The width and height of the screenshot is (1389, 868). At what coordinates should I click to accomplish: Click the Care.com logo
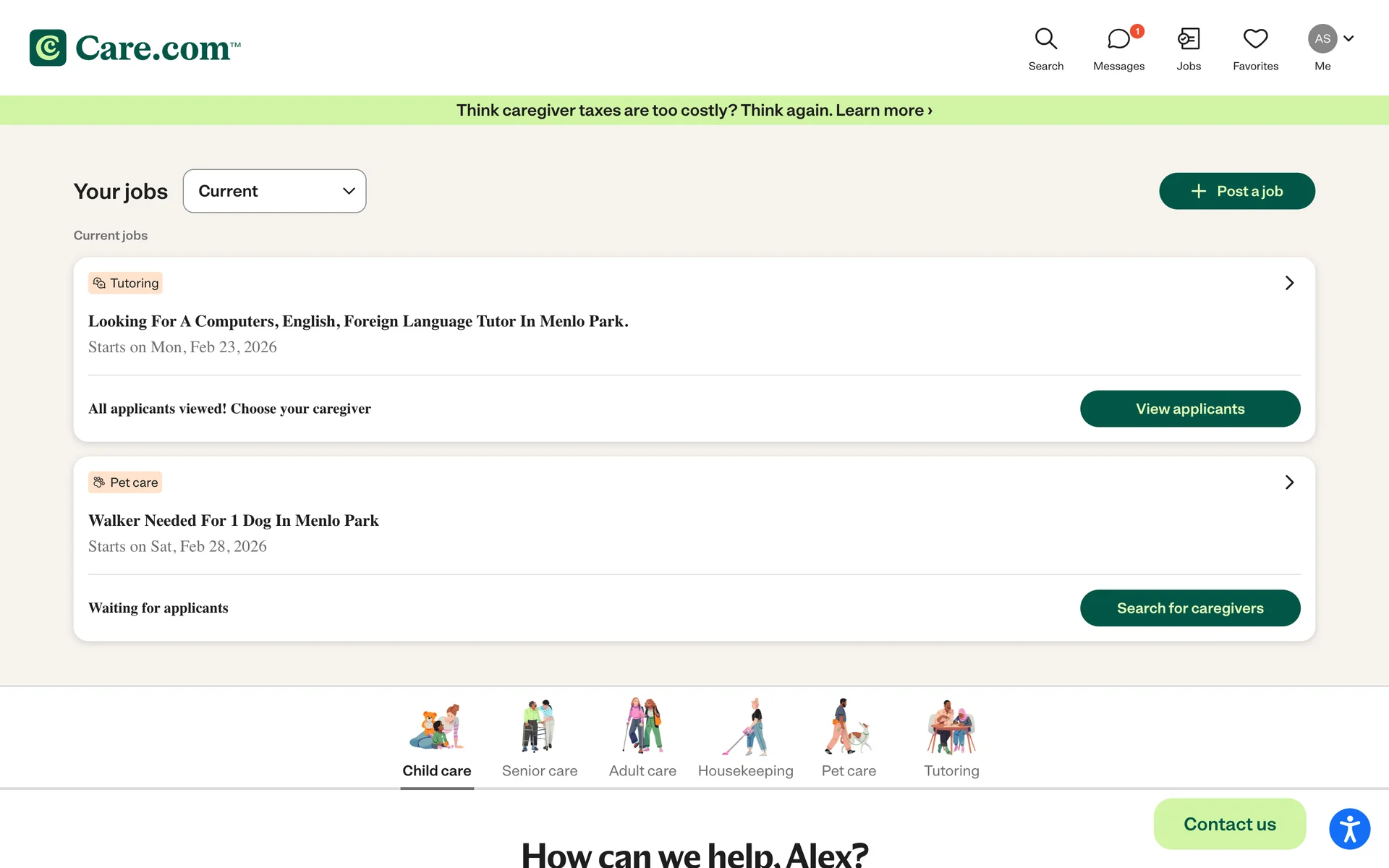click(135, 48)
